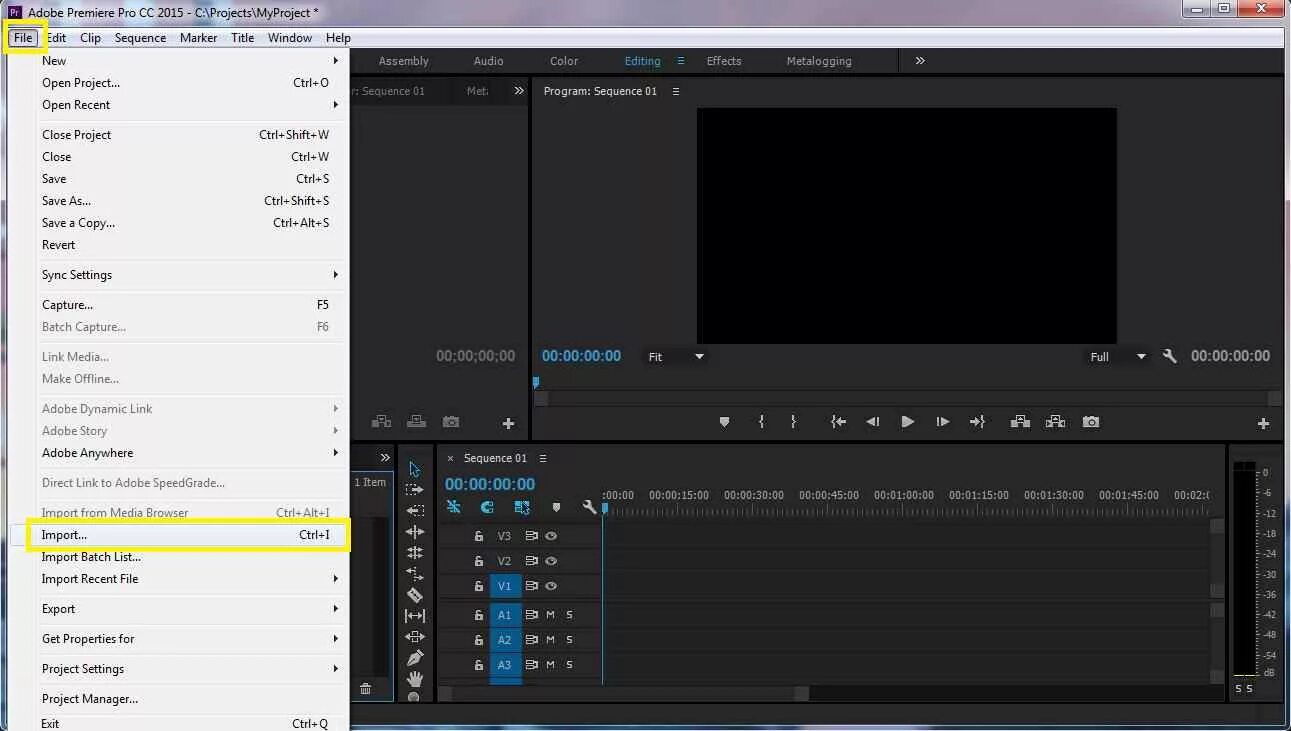This screenshot has width=1291, height=731.
Task: Open timeline display settings wrench
Action: click(x=589, y=508)
